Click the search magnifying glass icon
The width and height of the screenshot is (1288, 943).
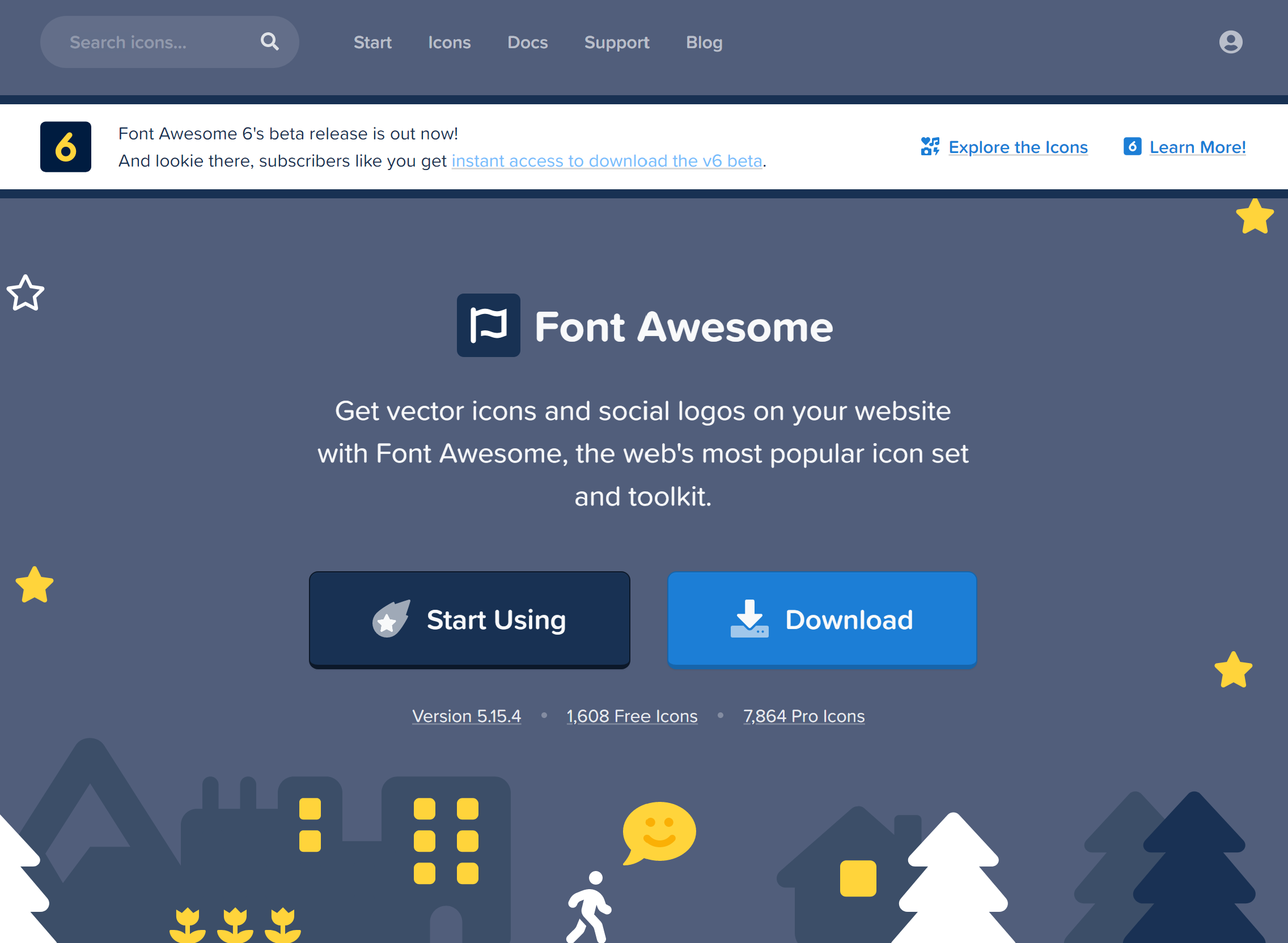point(269,42)
